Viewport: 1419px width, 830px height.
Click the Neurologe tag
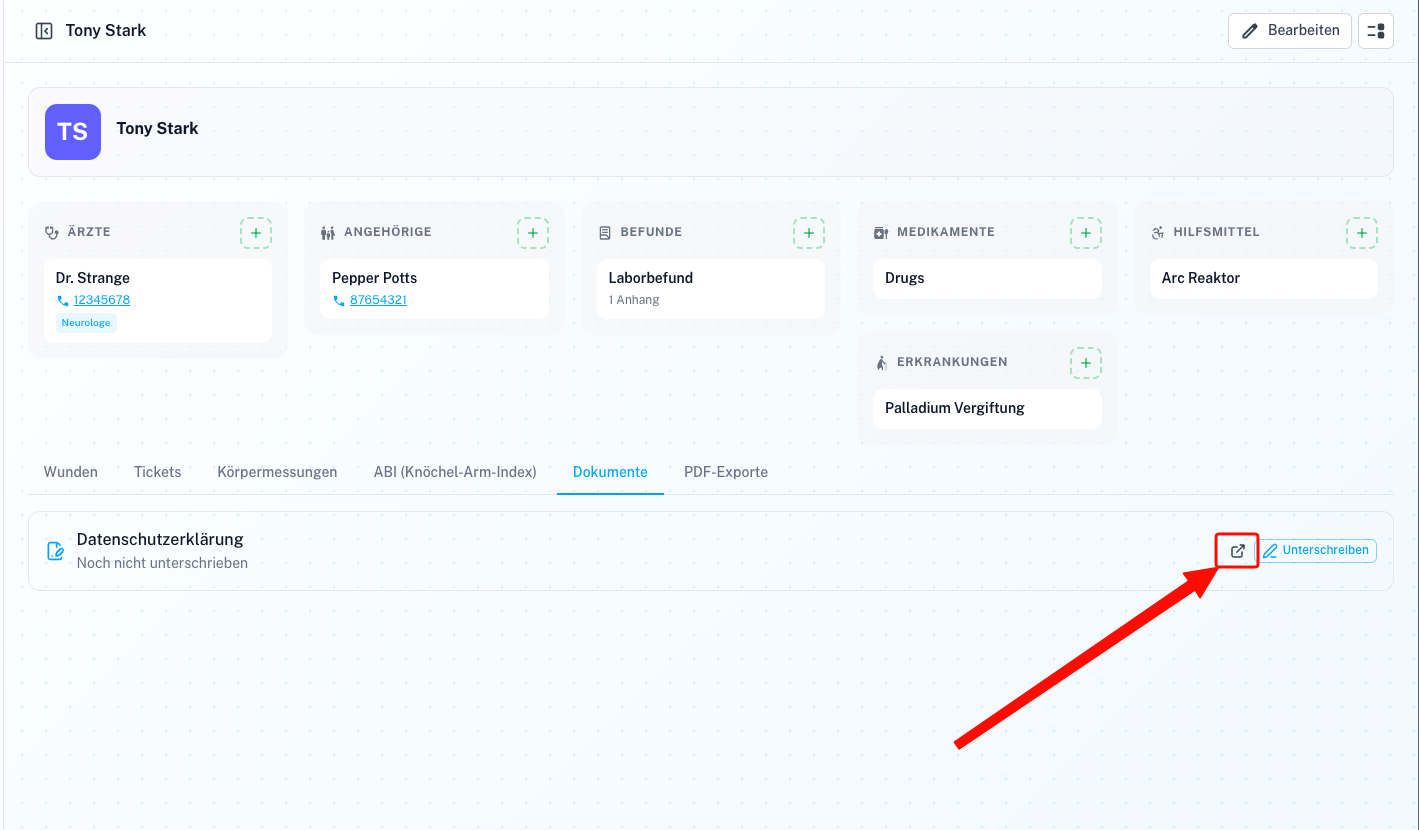pos(86,323)
